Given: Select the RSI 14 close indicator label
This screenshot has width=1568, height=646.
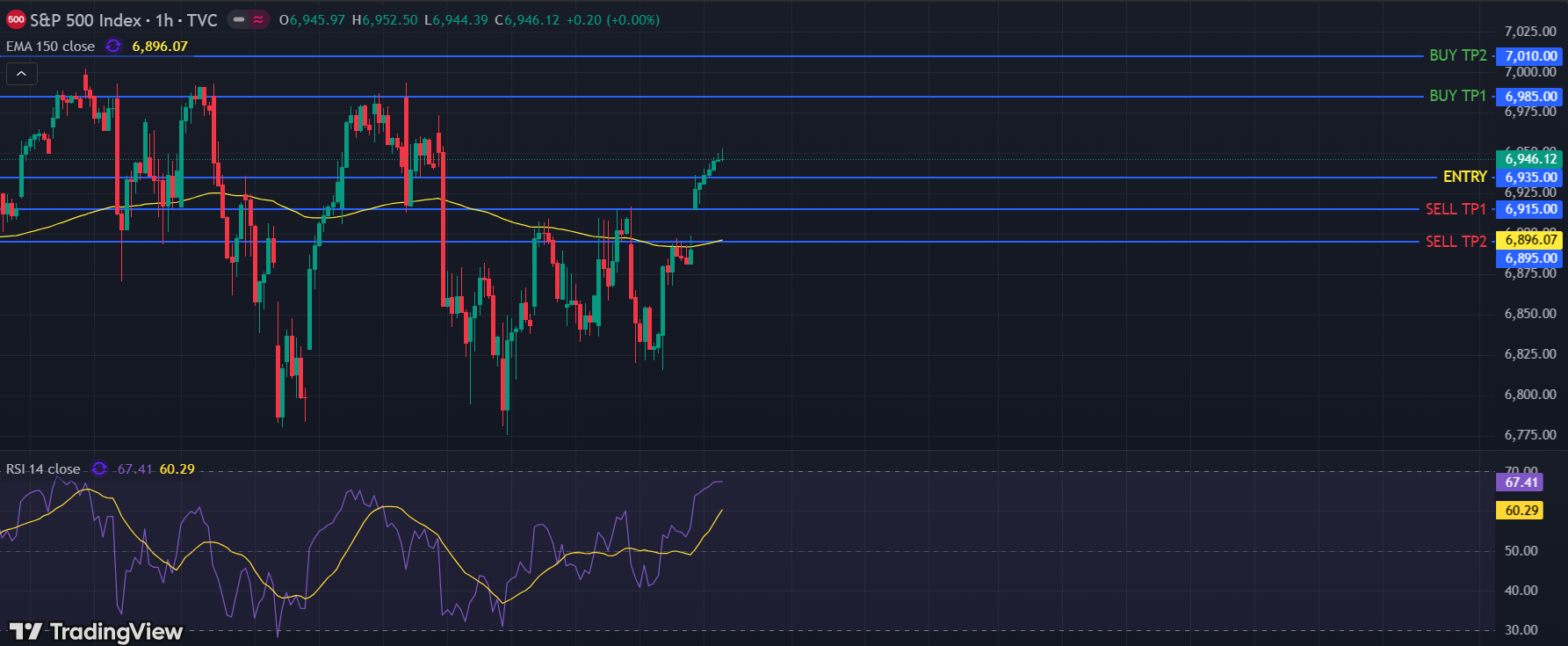Looking at the screenshot, I should (43, 469).
